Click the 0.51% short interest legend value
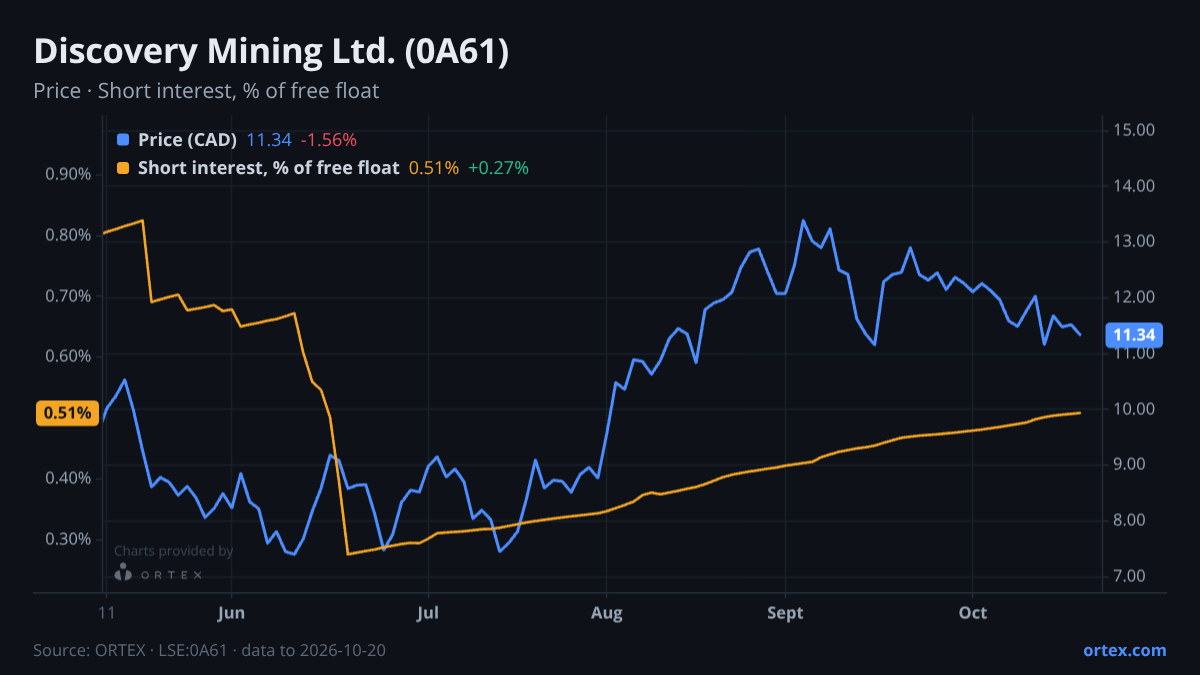Viewport: 1200px width, 675px height. pos(434,168)
